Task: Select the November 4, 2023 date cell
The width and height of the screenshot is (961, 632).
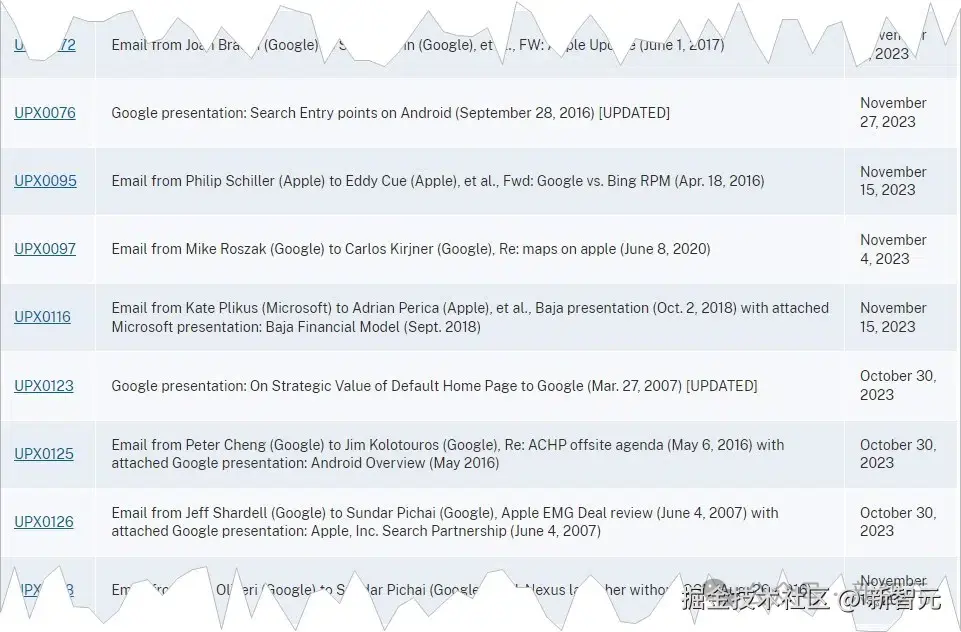Action: coord(893,249)
